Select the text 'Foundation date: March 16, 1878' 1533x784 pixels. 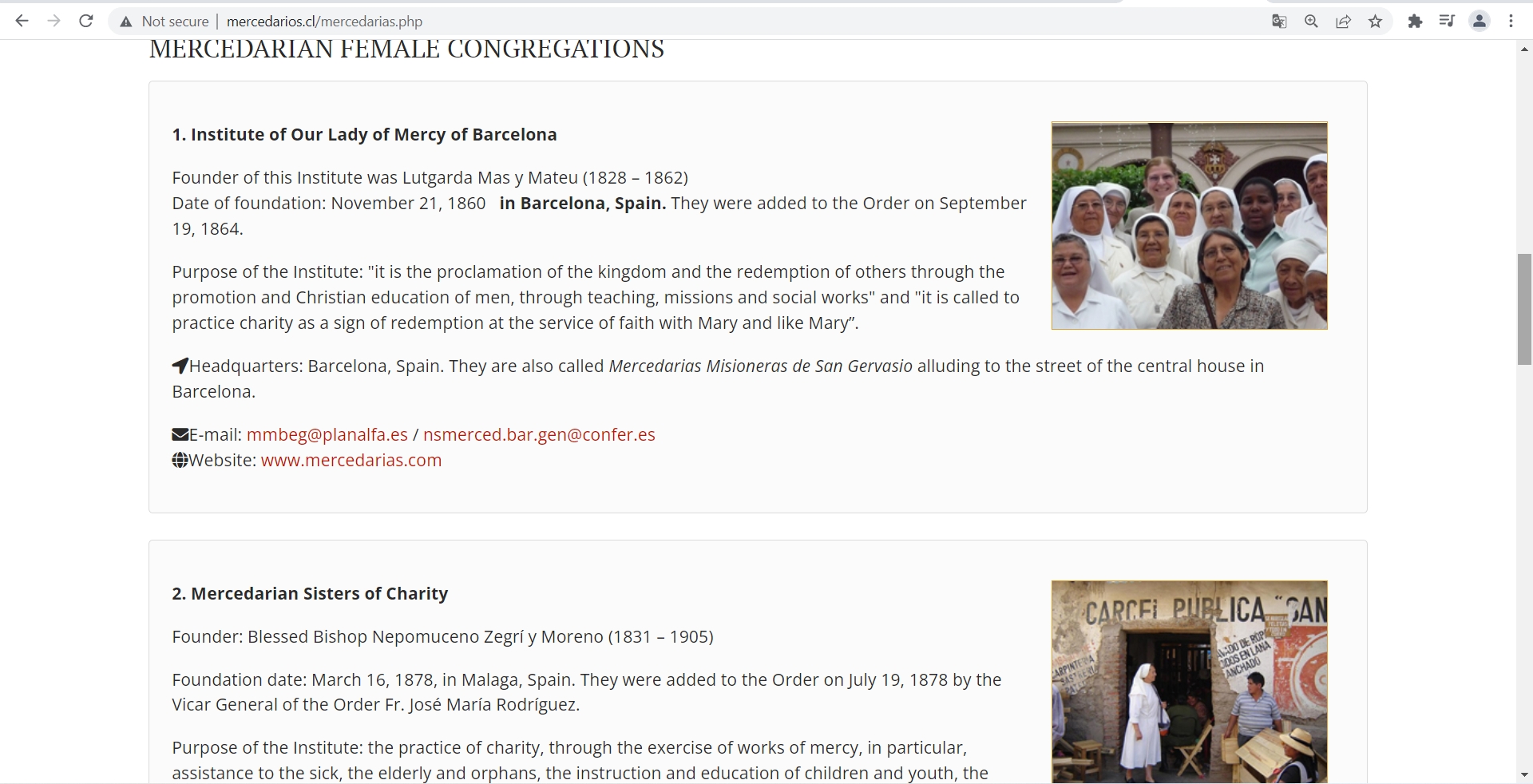pos(303,679)
